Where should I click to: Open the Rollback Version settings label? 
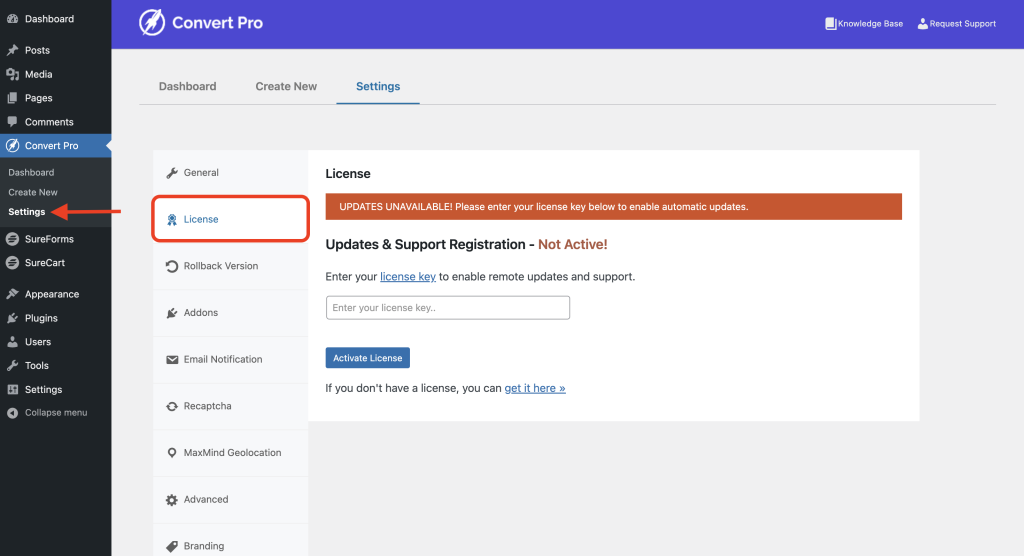[221, 267]
